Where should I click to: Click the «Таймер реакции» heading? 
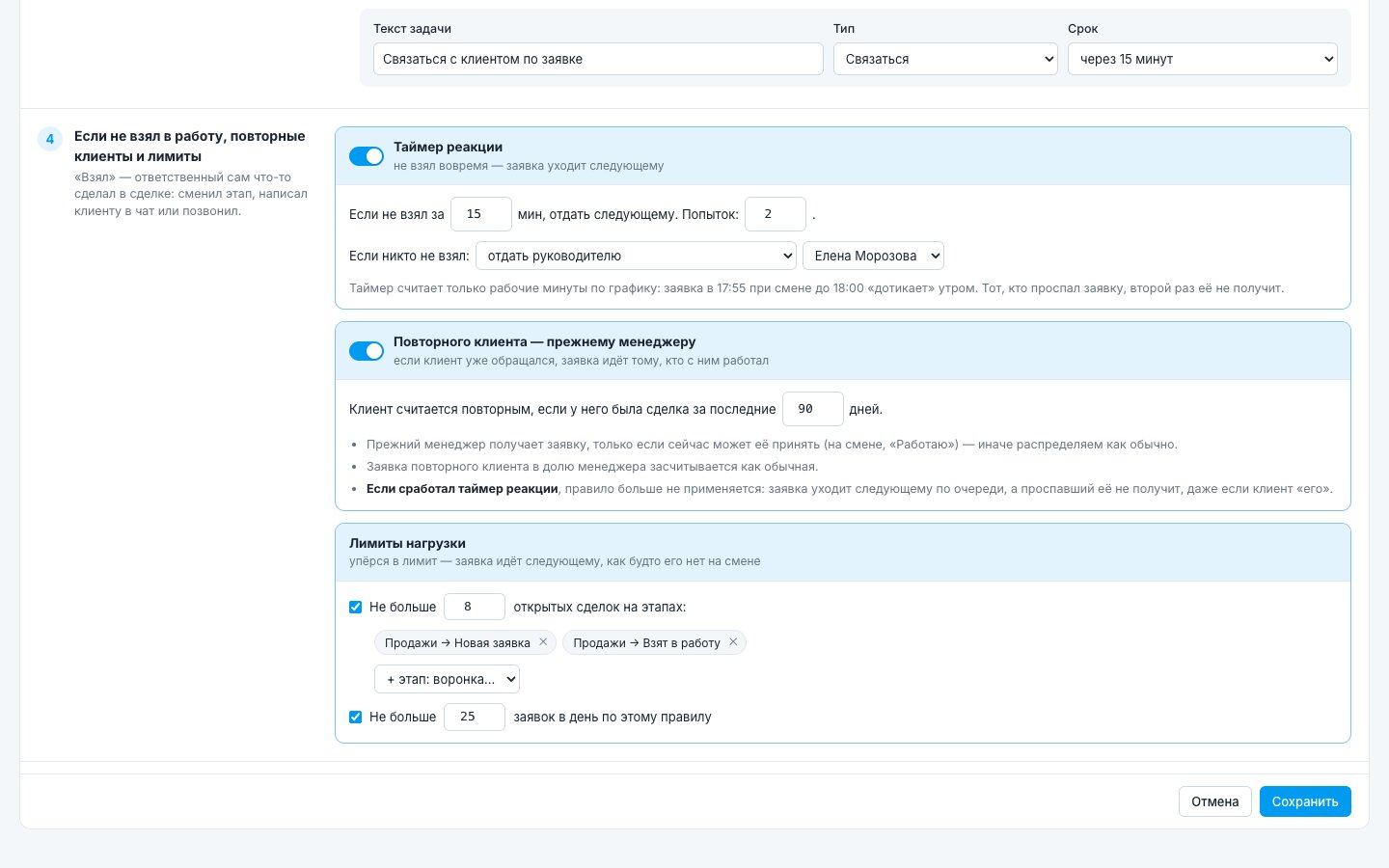pyautogui.click(x=448, y=147)
